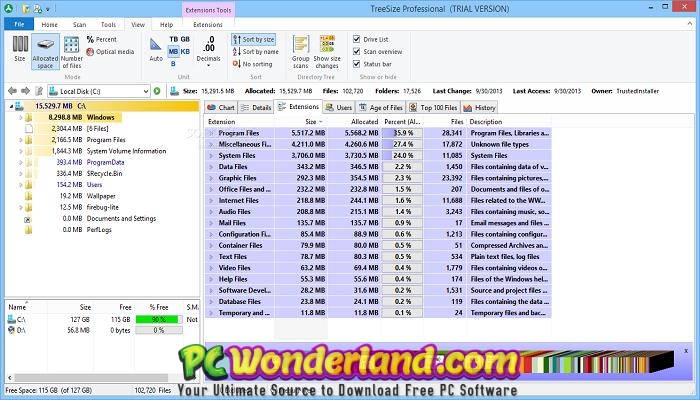The image size is (700, 400).
Task: Toggle Drive List checkbox
Action: [357, 39]
